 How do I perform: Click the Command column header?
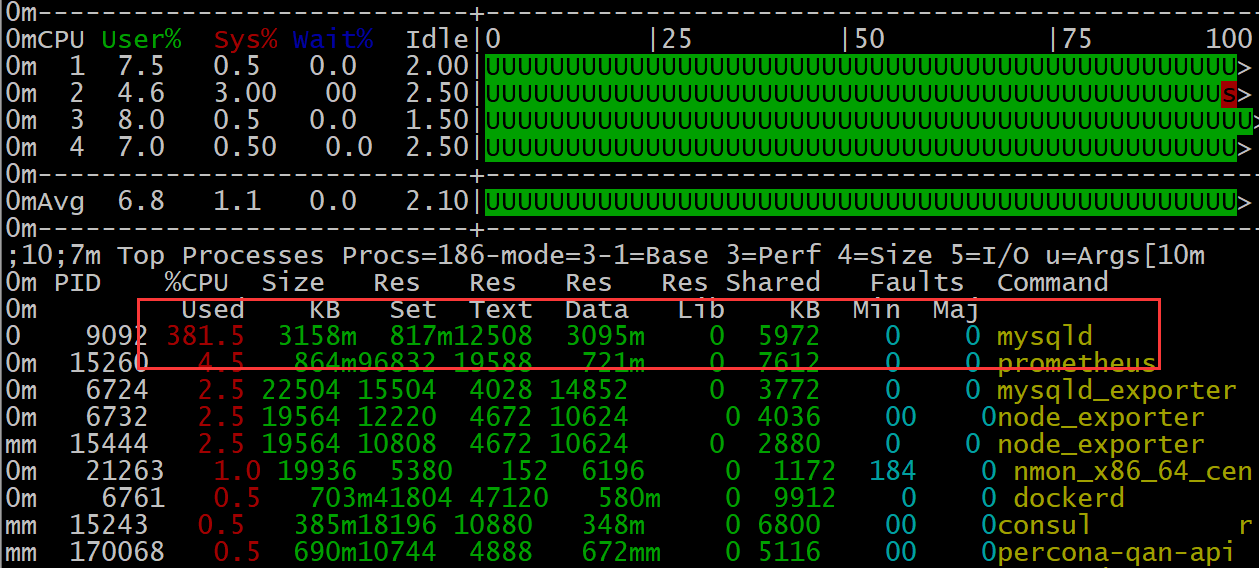[1052, 283]
